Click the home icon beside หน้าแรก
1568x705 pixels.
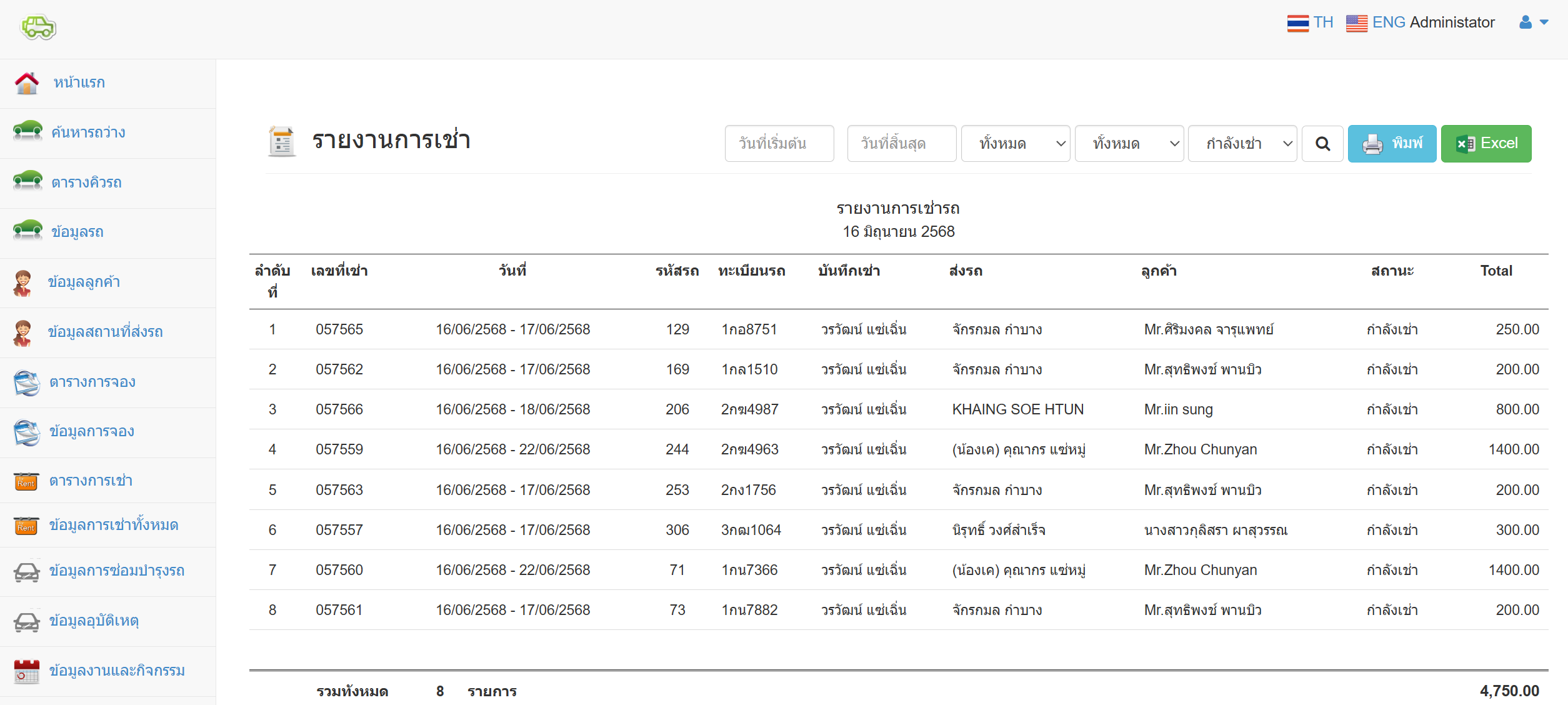(x=27, y=83)
